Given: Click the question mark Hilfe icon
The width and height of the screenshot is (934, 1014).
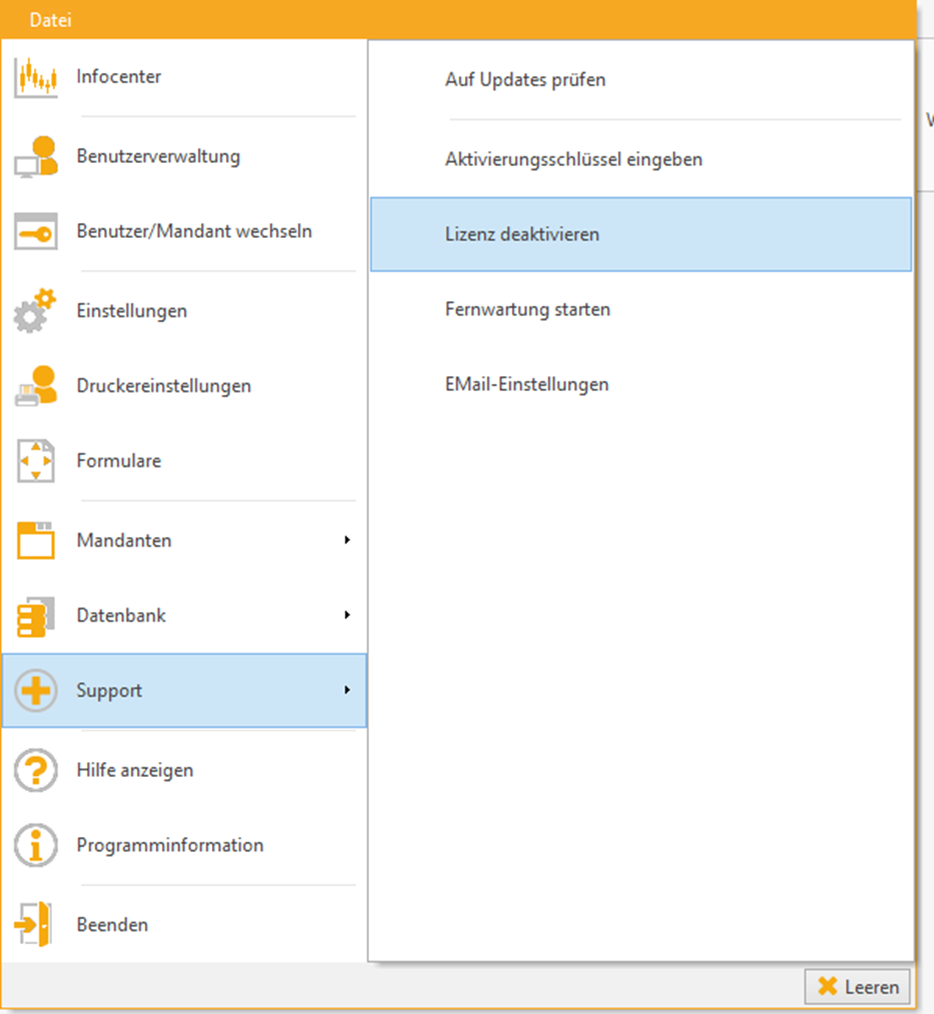Looking at the screenshot, I should pos(36,770).
